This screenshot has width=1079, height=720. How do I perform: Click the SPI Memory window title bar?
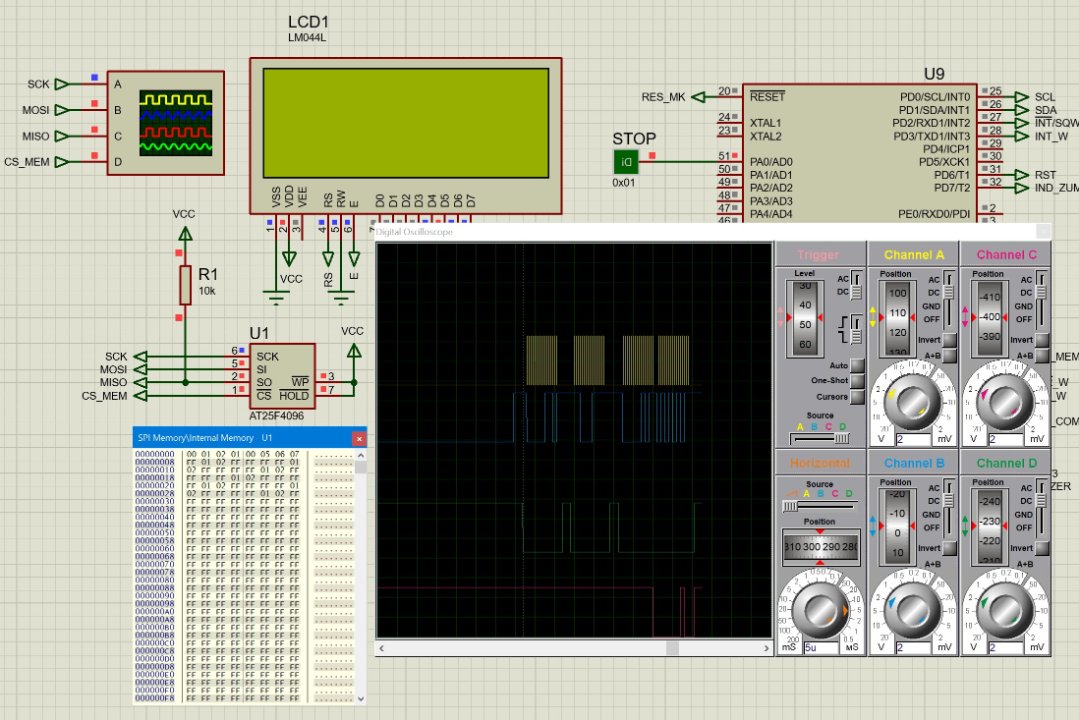click(x=249, y=437)
